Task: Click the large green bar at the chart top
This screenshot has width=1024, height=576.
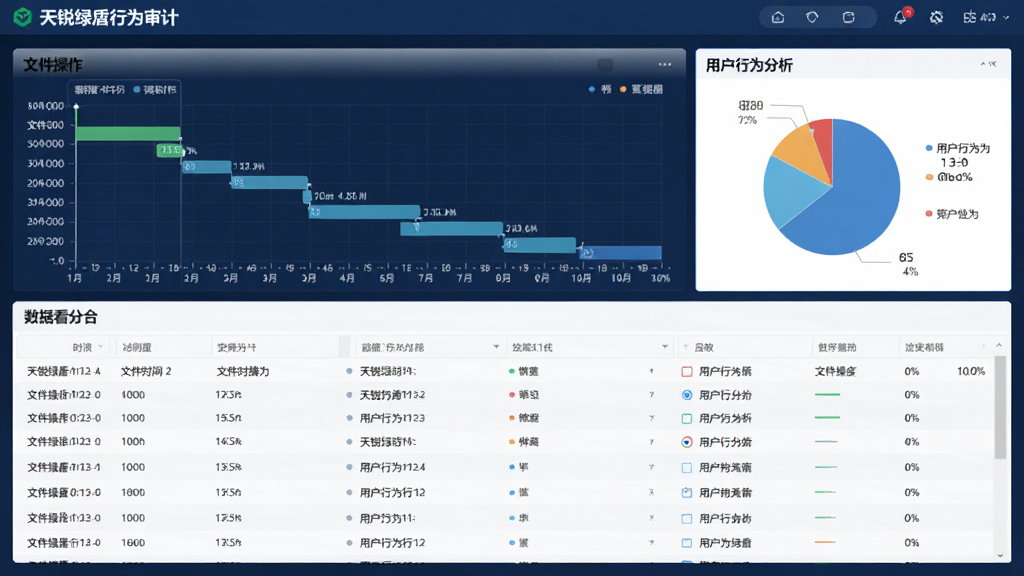Action: [x=128, y=134]
